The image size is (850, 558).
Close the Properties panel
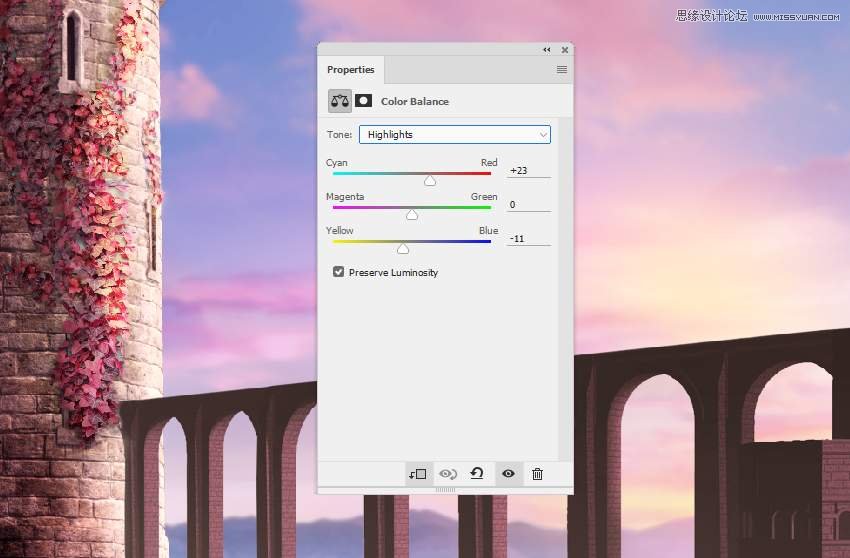click(x=565, y=50)
